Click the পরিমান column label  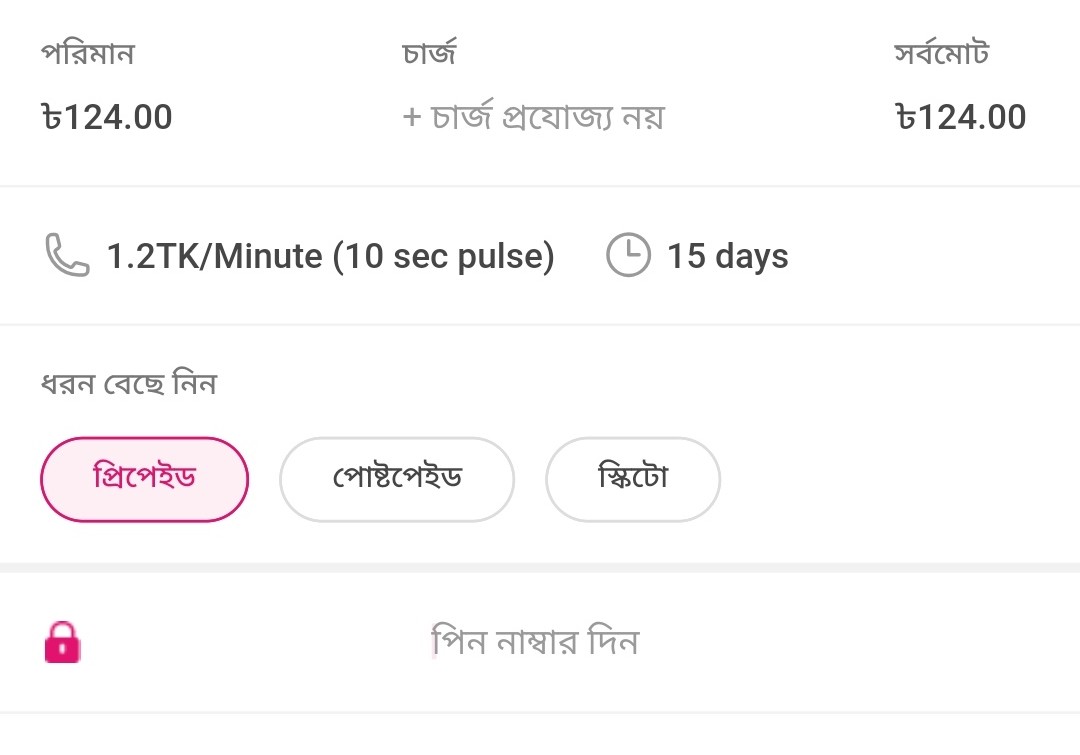(87, 53)
